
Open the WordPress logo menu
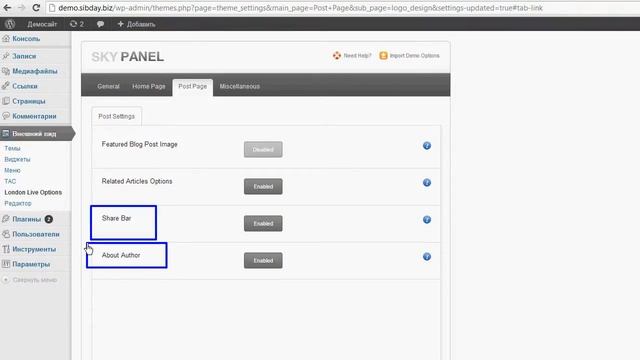click(10, 24)
